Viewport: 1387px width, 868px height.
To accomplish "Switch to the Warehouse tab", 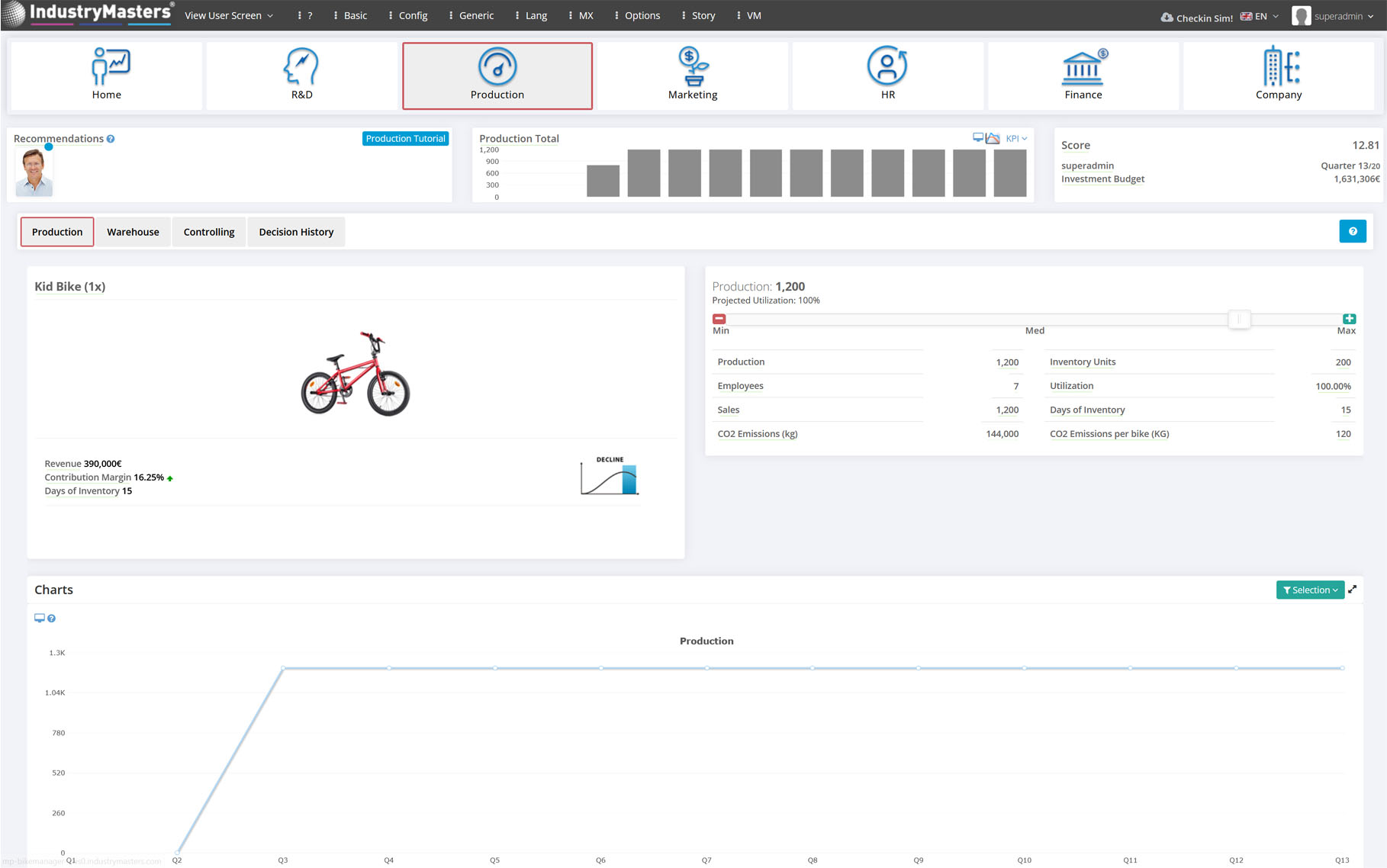I will point(133,232).
